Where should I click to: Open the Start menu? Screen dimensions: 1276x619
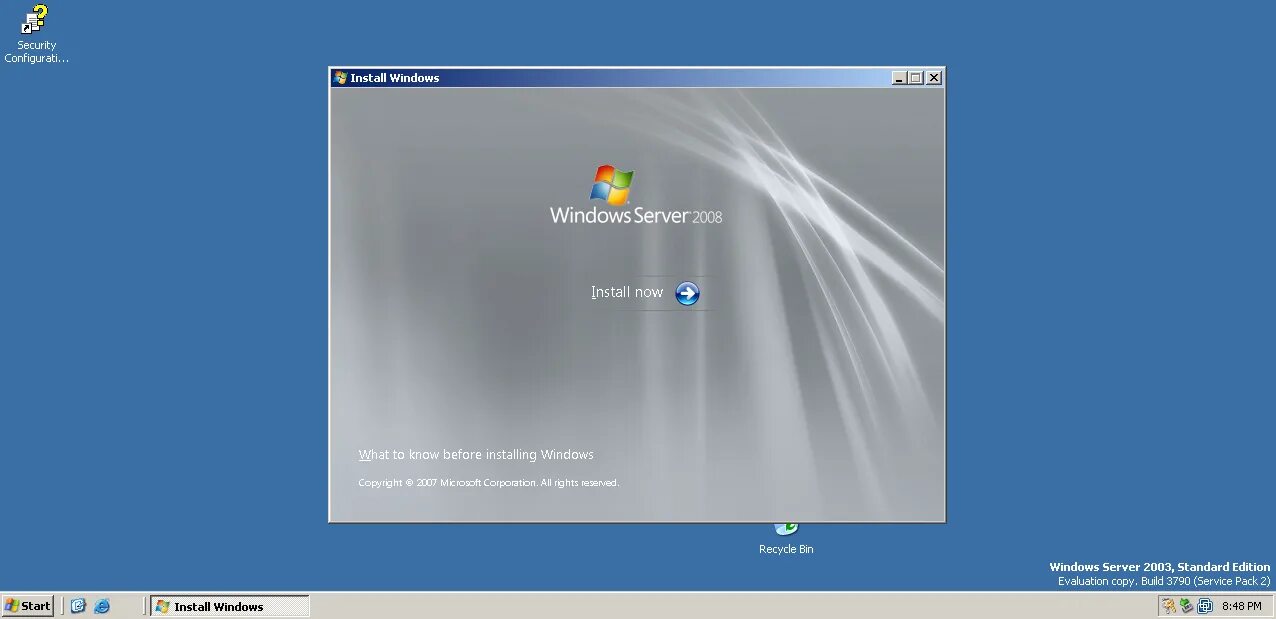point(28,606)
